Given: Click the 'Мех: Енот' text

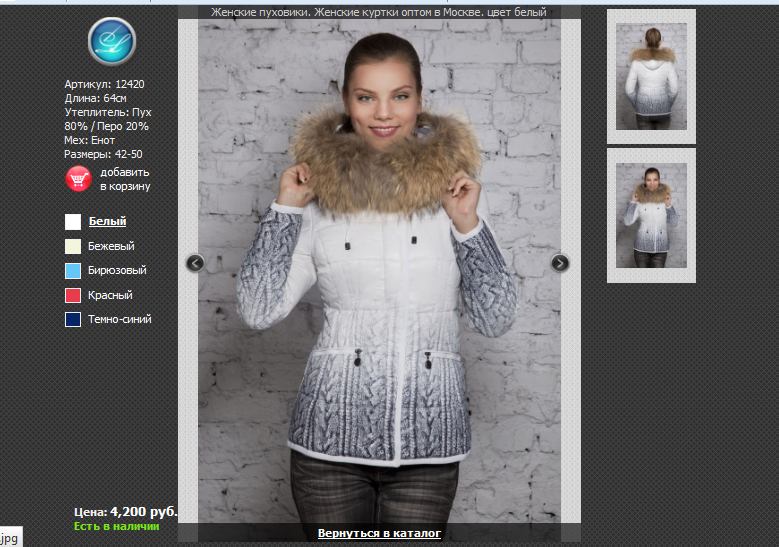Looking at the screenshot, I should 89,140.
